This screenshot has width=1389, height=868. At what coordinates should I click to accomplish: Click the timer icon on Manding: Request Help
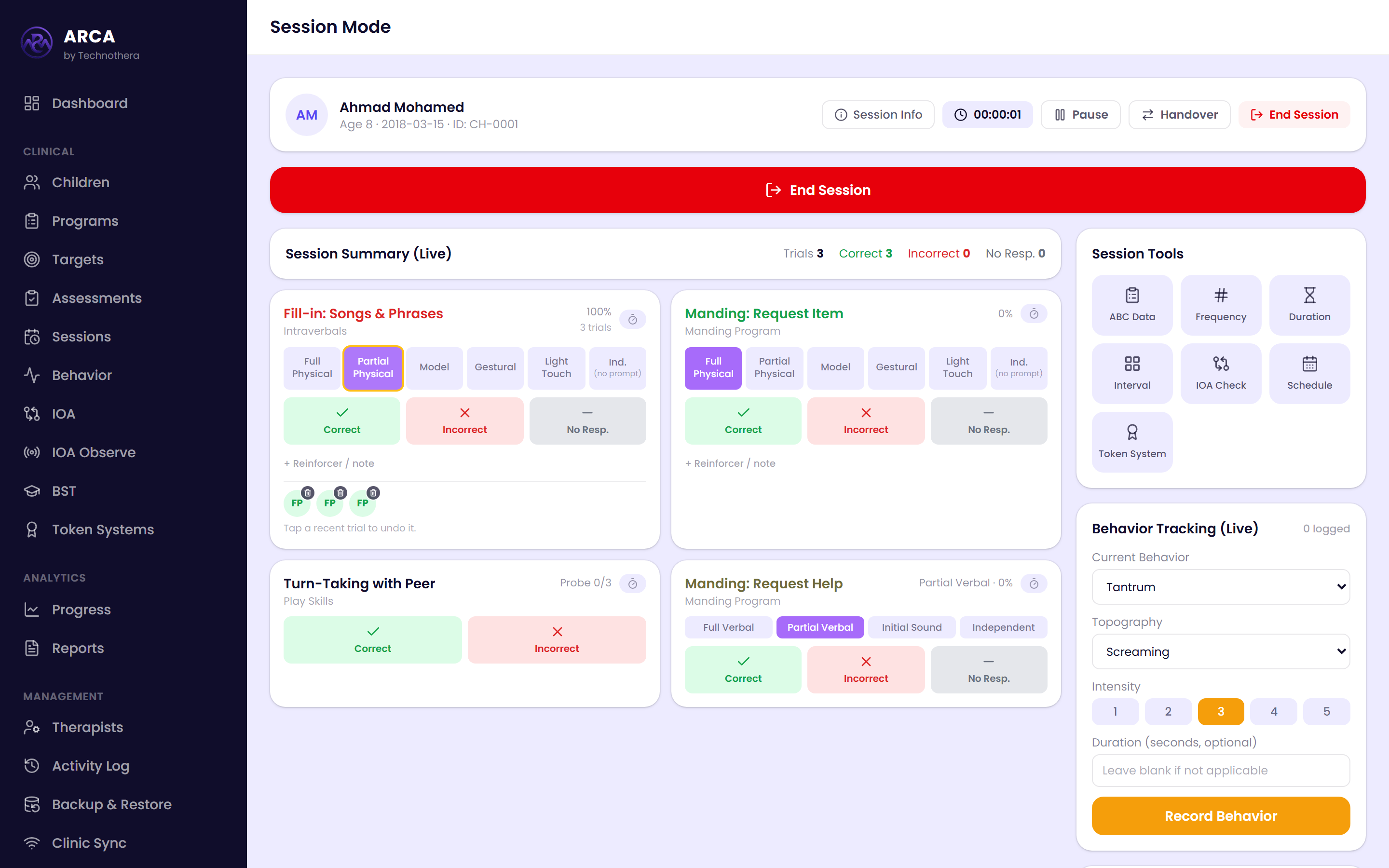point(1034,583)
